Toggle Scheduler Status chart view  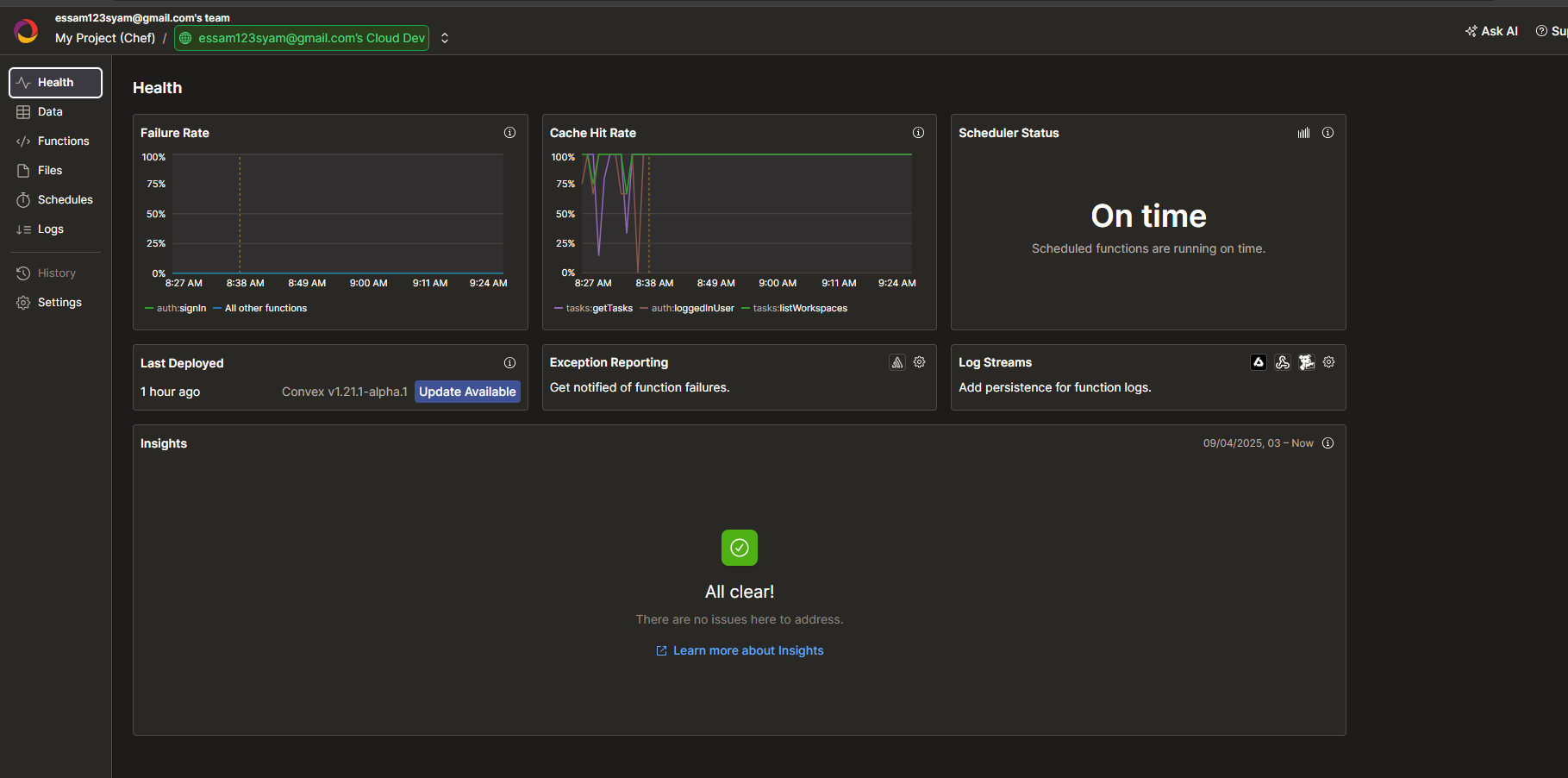tap(1303, 133)
